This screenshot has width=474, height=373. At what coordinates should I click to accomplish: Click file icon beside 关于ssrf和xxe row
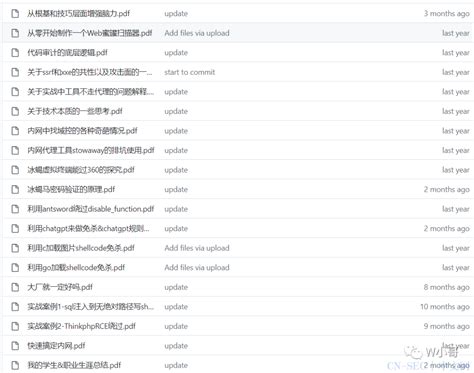click(15, 72)
